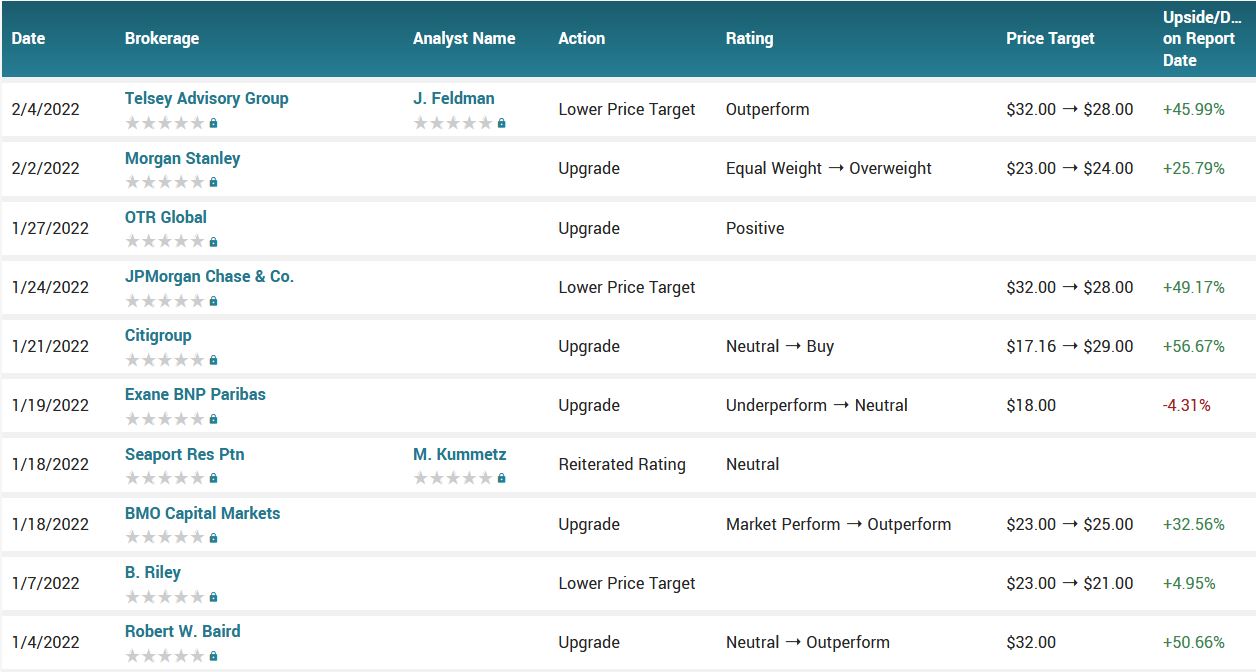This screenshot has height=672, width=1256.
Task: Select Market Perform → Outperform rating
Action: 838,524
